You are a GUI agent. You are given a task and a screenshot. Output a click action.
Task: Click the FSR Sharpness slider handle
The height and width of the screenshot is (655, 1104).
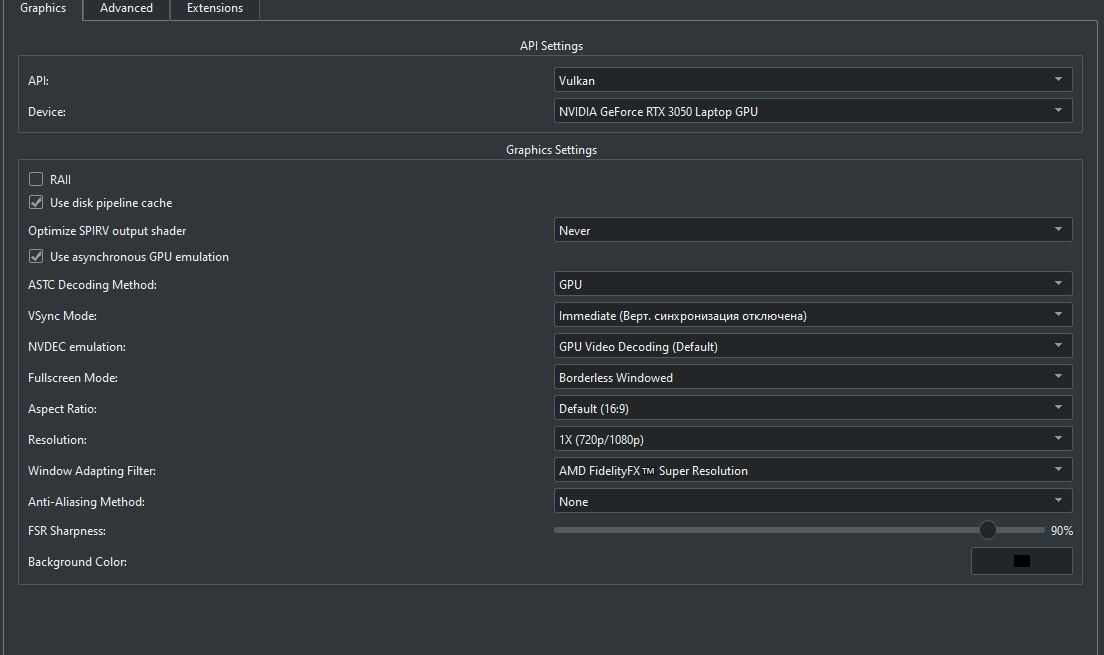(988, 530)
